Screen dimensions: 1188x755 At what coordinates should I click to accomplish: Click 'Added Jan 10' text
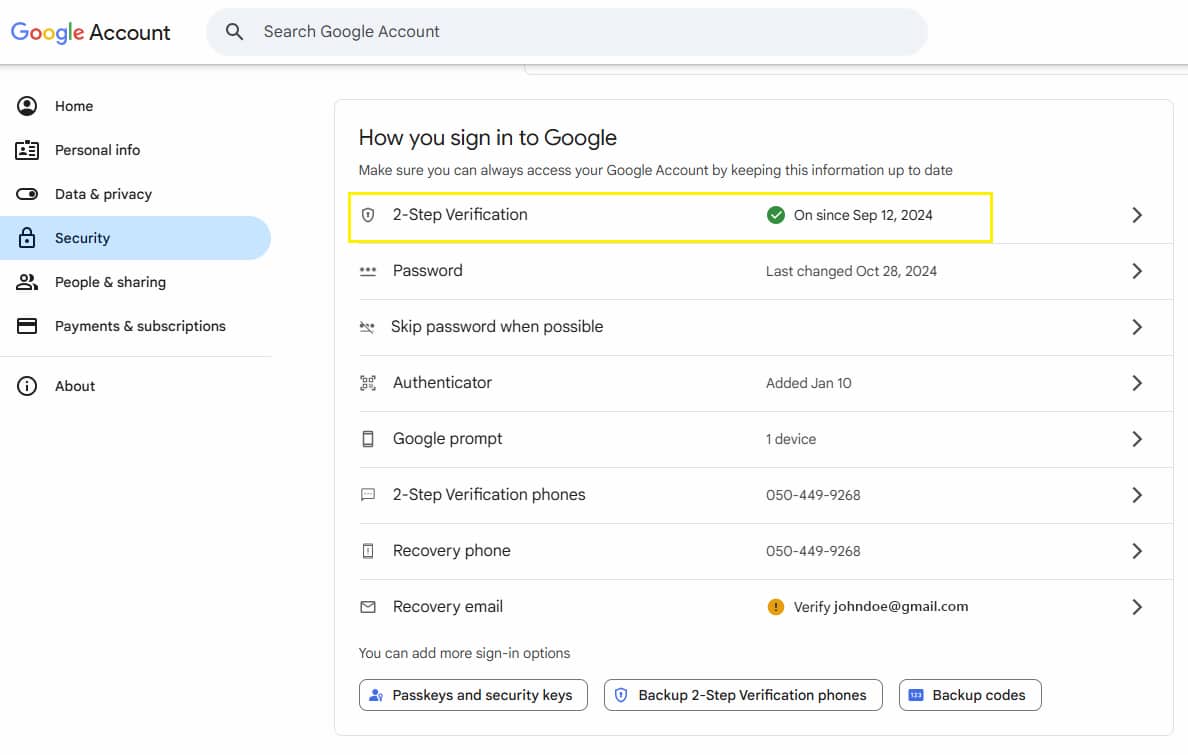click(808, 383)
